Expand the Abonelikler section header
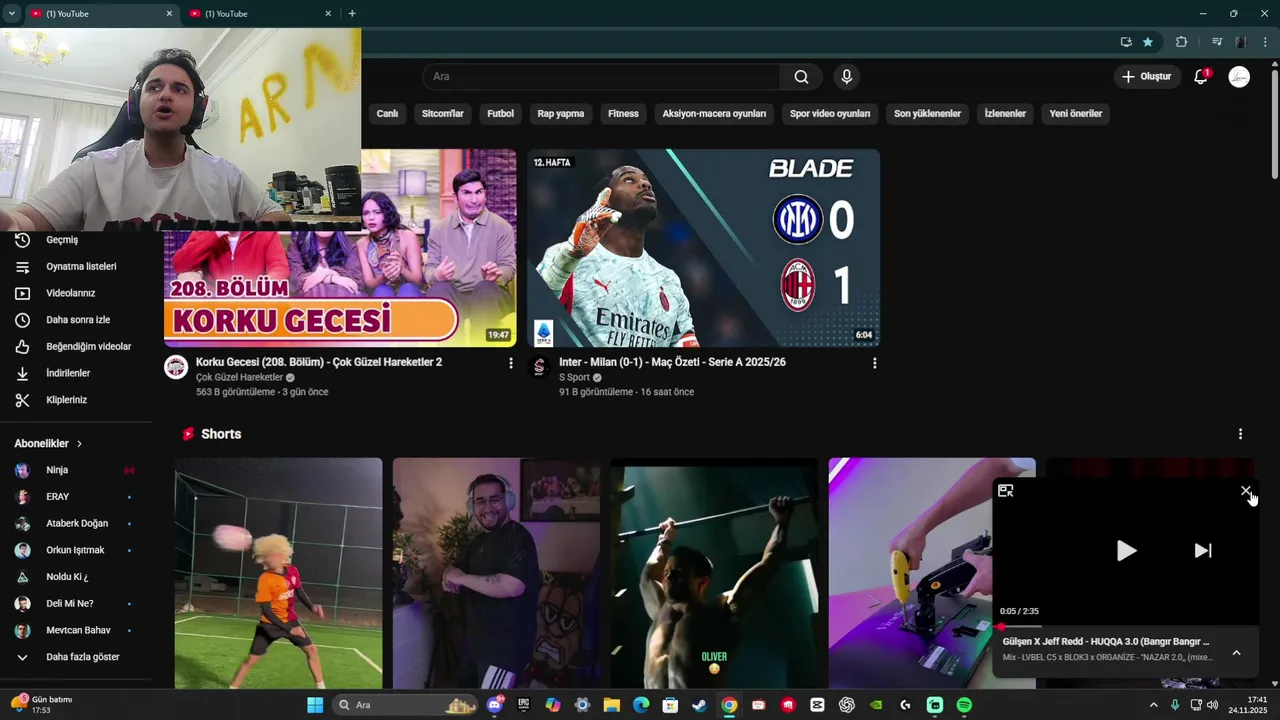1280x720 pixels. (48, 443)
